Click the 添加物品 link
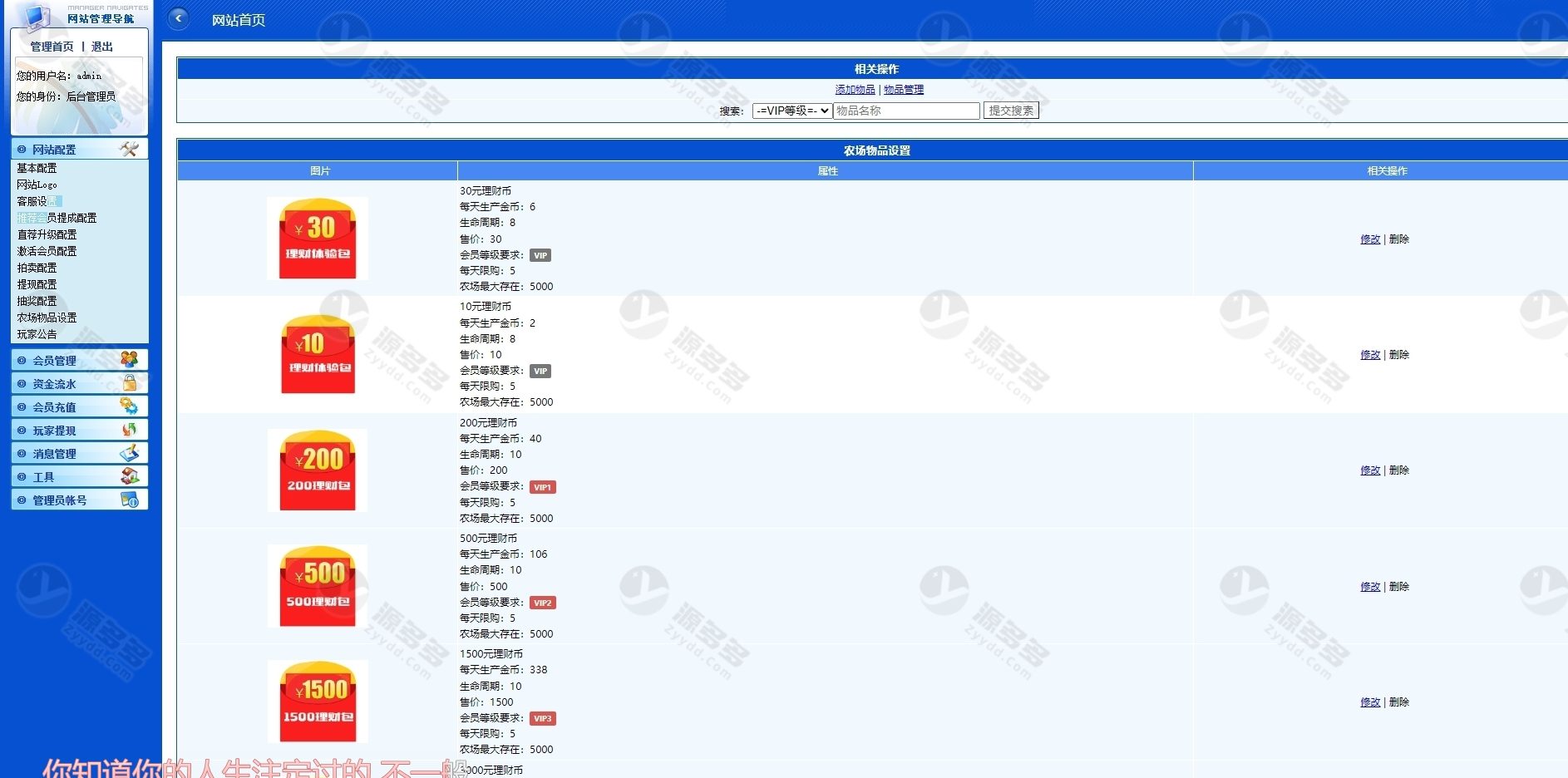This screenshot has height=778, width=1568. coord(855,90)
